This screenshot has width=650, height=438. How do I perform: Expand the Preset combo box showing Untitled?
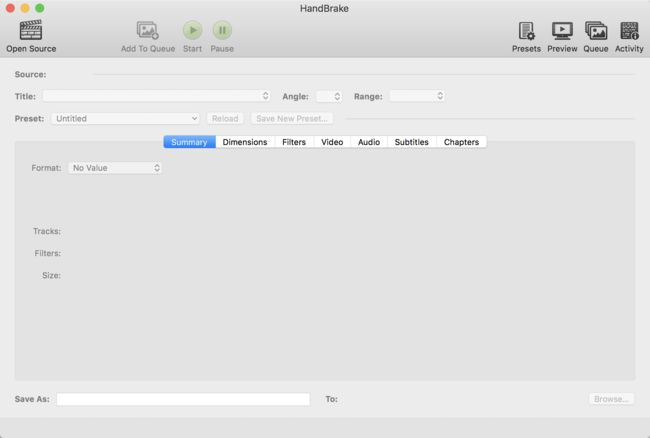click(x=125, y=119)
